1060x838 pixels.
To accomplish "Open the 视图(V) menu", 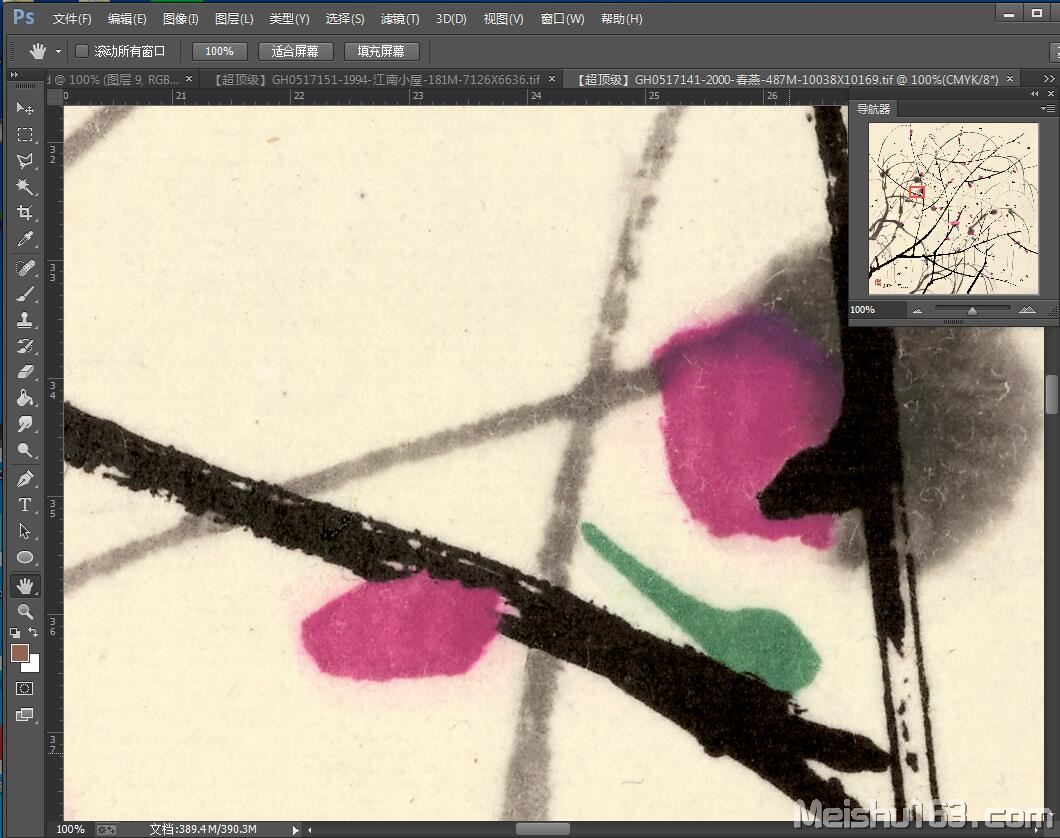I will 504,19.
